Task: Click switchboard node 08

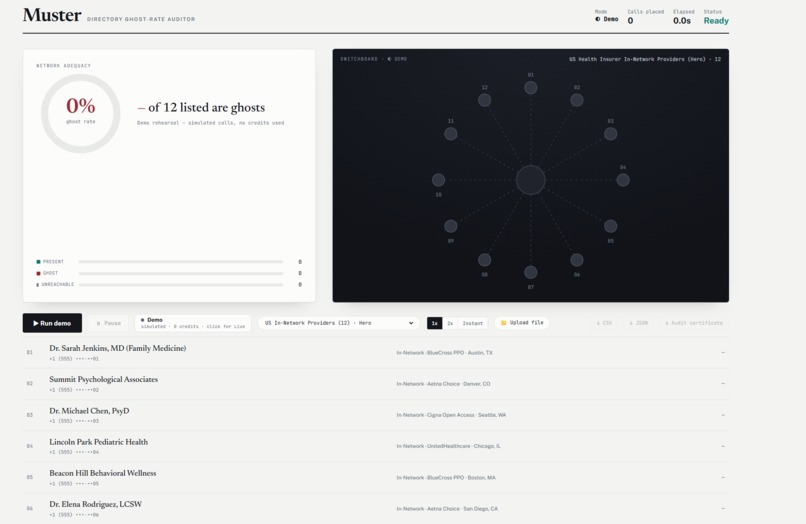Action: click(x=484, y=260)
